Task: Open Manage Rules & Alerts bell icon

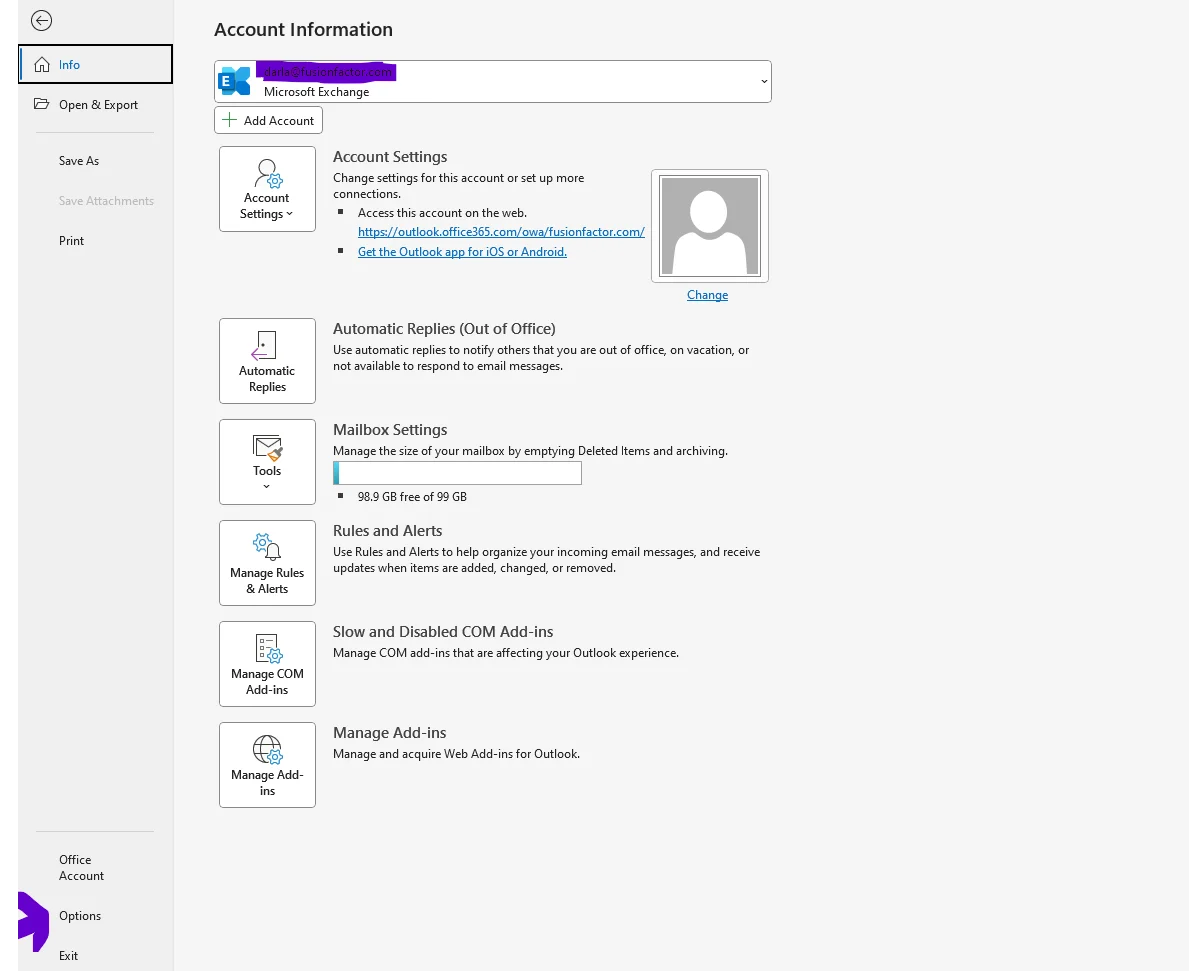Action: pyautogui.click(x=267, y=547)
